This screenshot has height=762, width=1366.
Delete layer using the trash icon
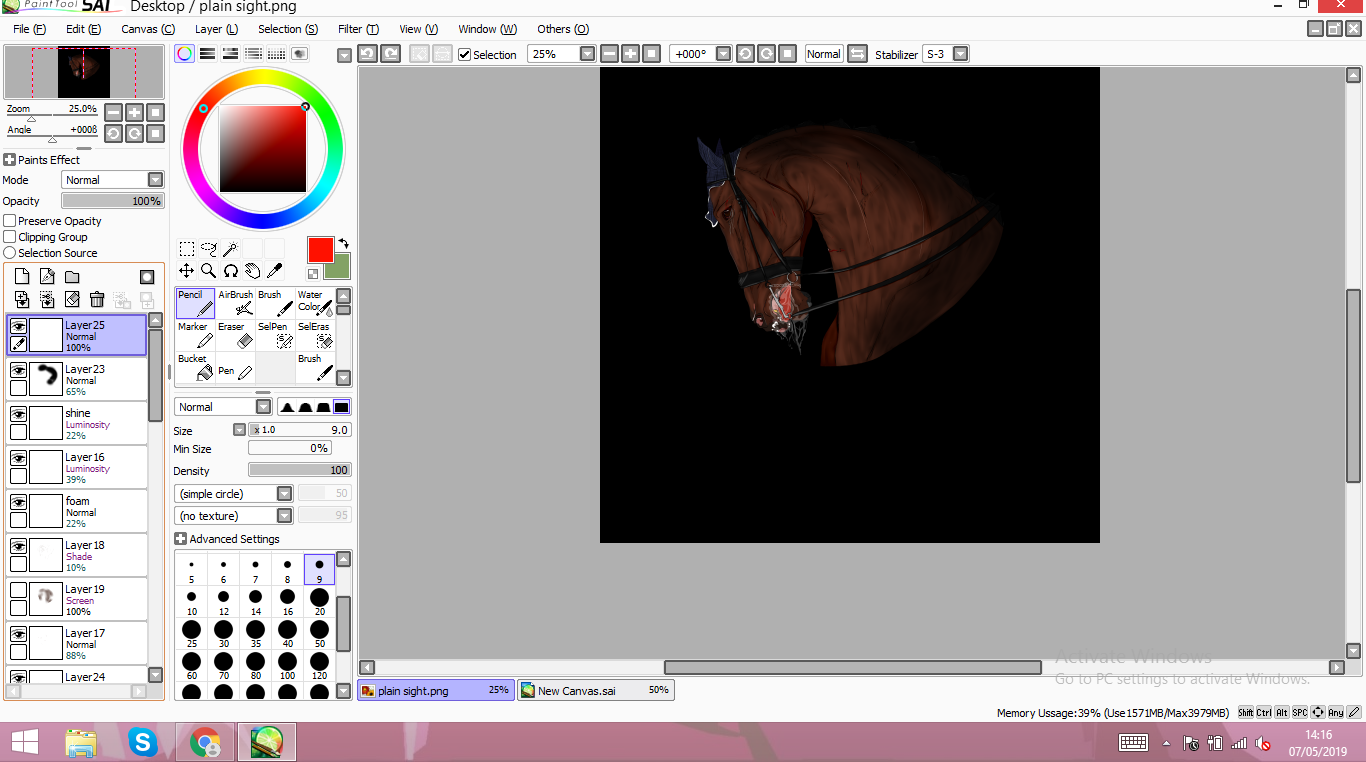(97, 299)
